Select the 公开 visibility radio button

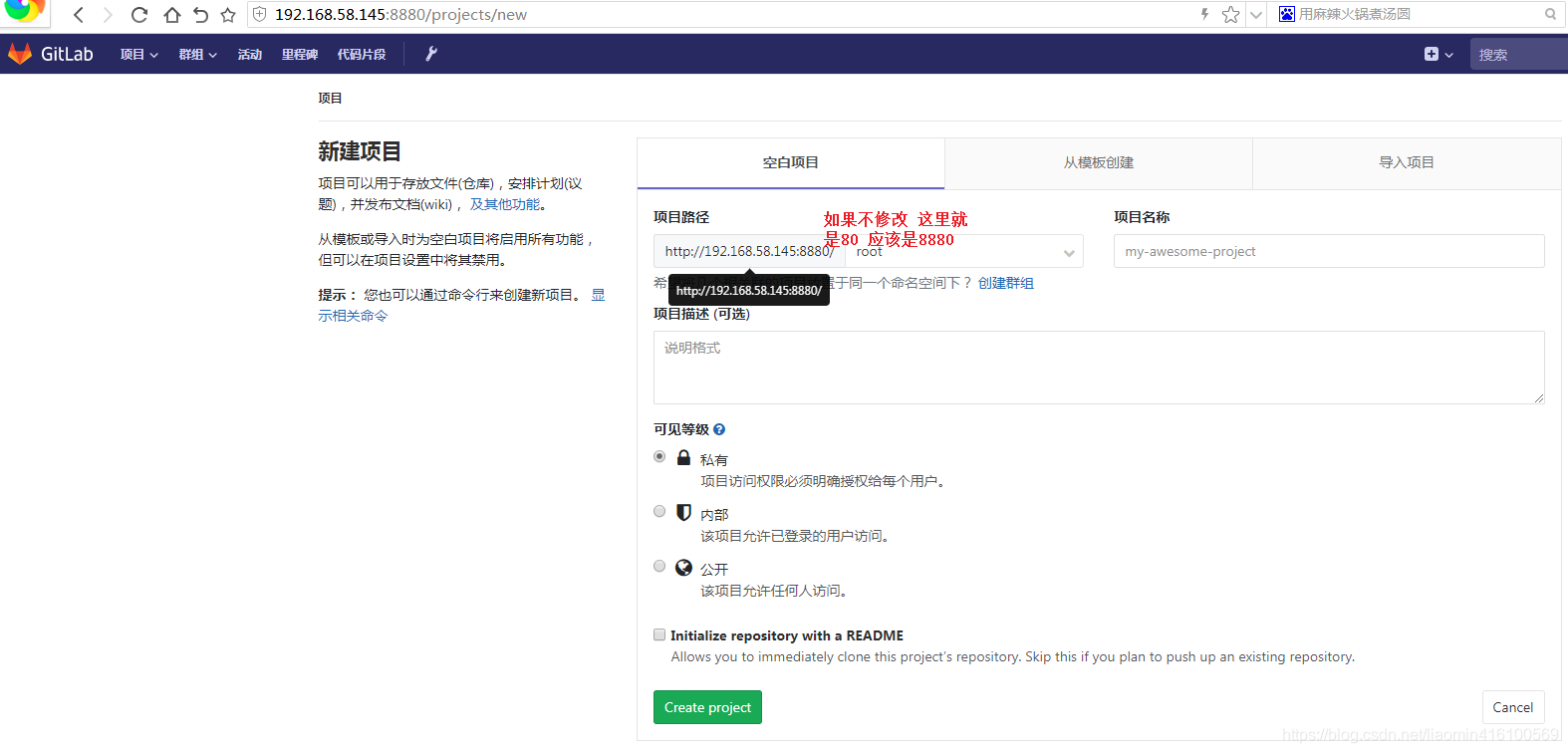pyautogui.click(x=659, y=566)
